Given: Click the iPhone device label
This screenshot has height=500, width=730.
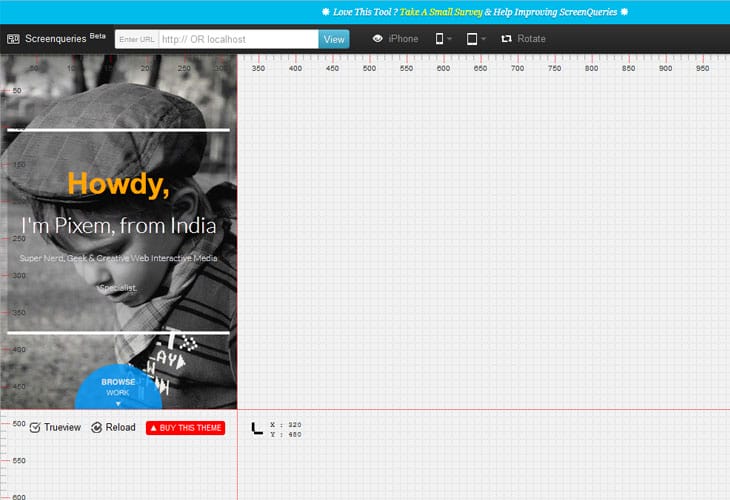Looking at the screenshot, I should click(403, 39).
